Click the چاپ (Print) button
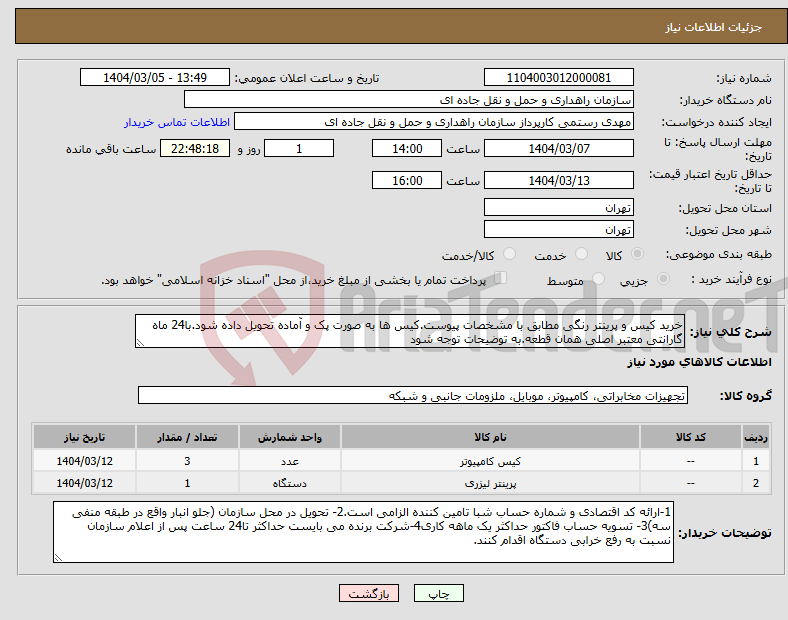 pos(438,593)
